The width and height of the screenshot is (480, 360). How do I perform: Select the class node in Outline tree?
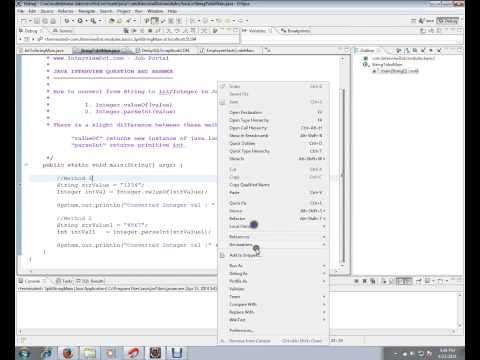coord(383,65)
